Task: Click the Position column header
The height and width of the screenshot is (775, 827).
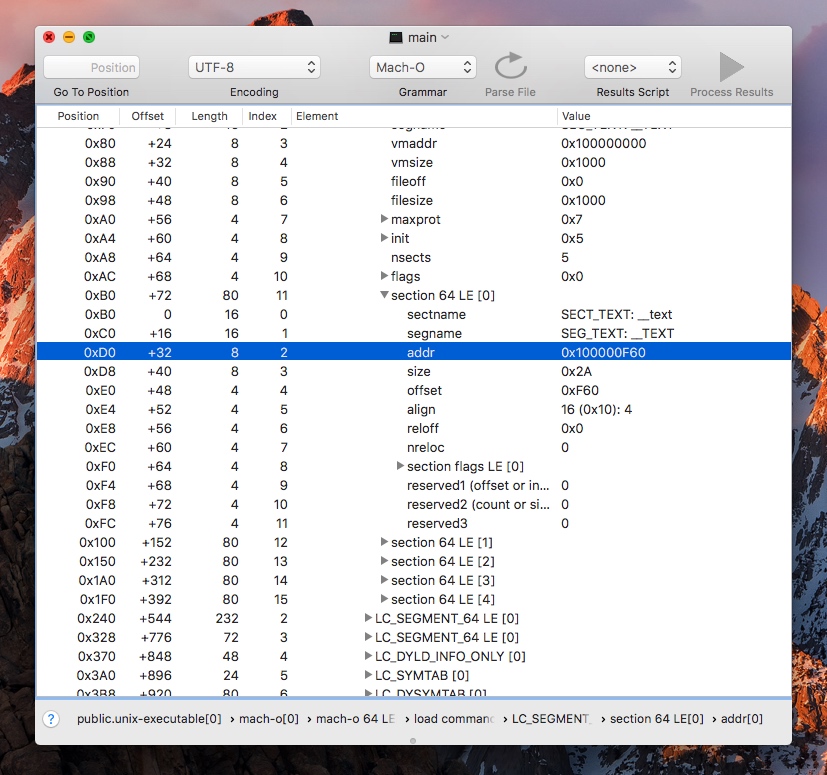Action: [78, 116]
